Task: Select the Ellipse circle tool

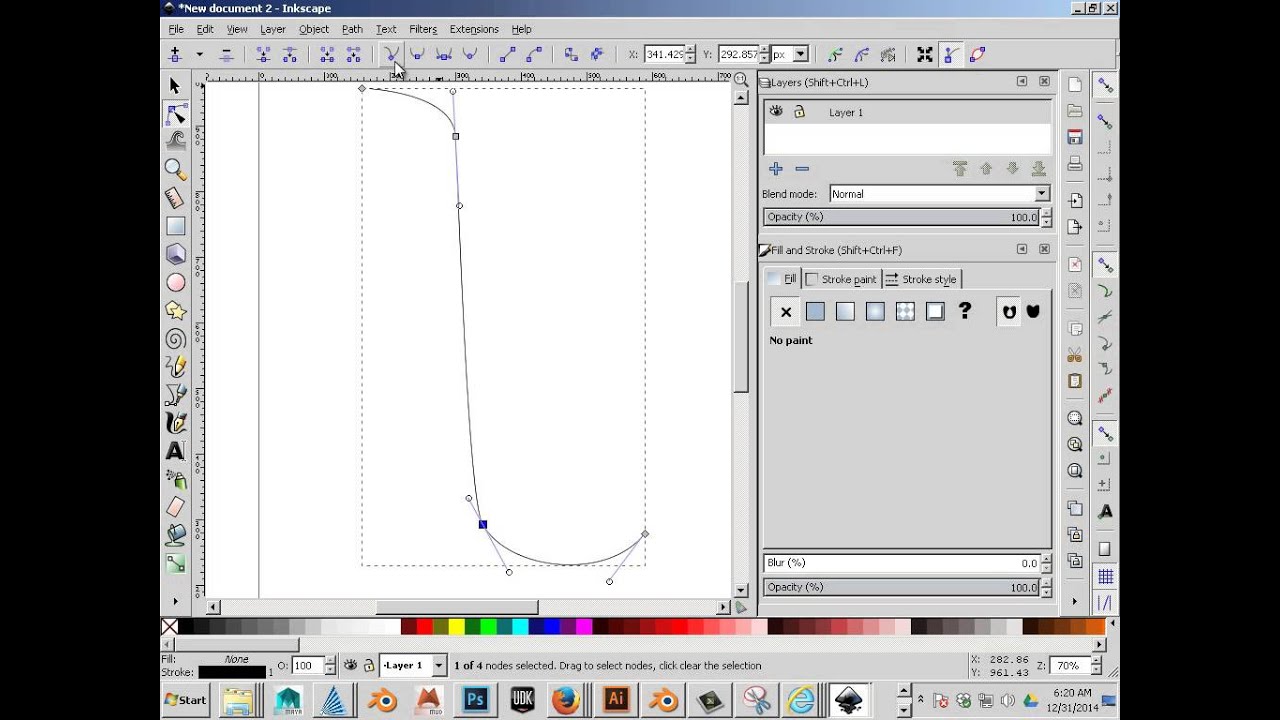Action: tap(176, 283)
